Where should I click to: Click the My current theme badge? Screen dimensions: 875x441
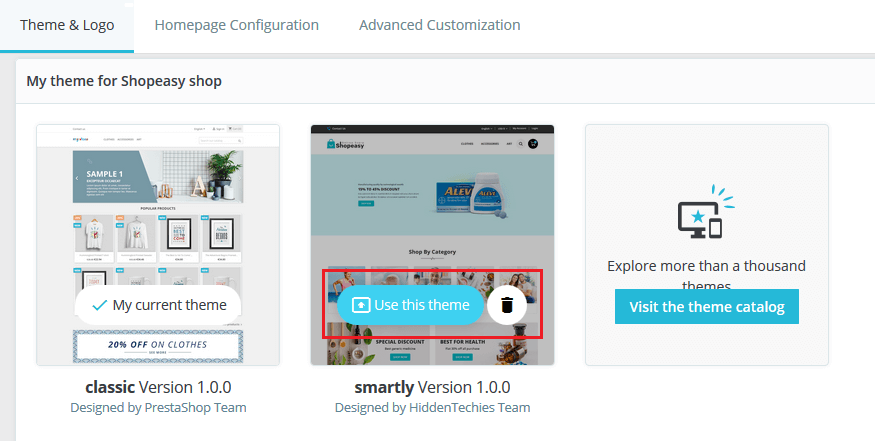[x=158, y=305]
